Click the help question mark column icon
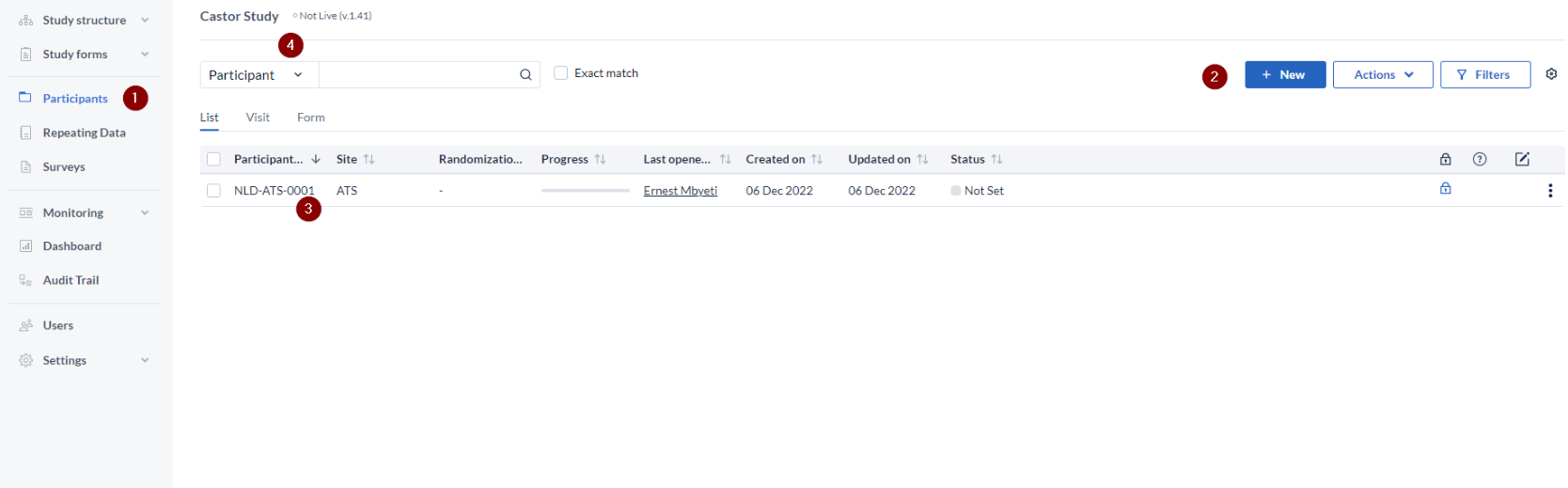 [1479, 159]
